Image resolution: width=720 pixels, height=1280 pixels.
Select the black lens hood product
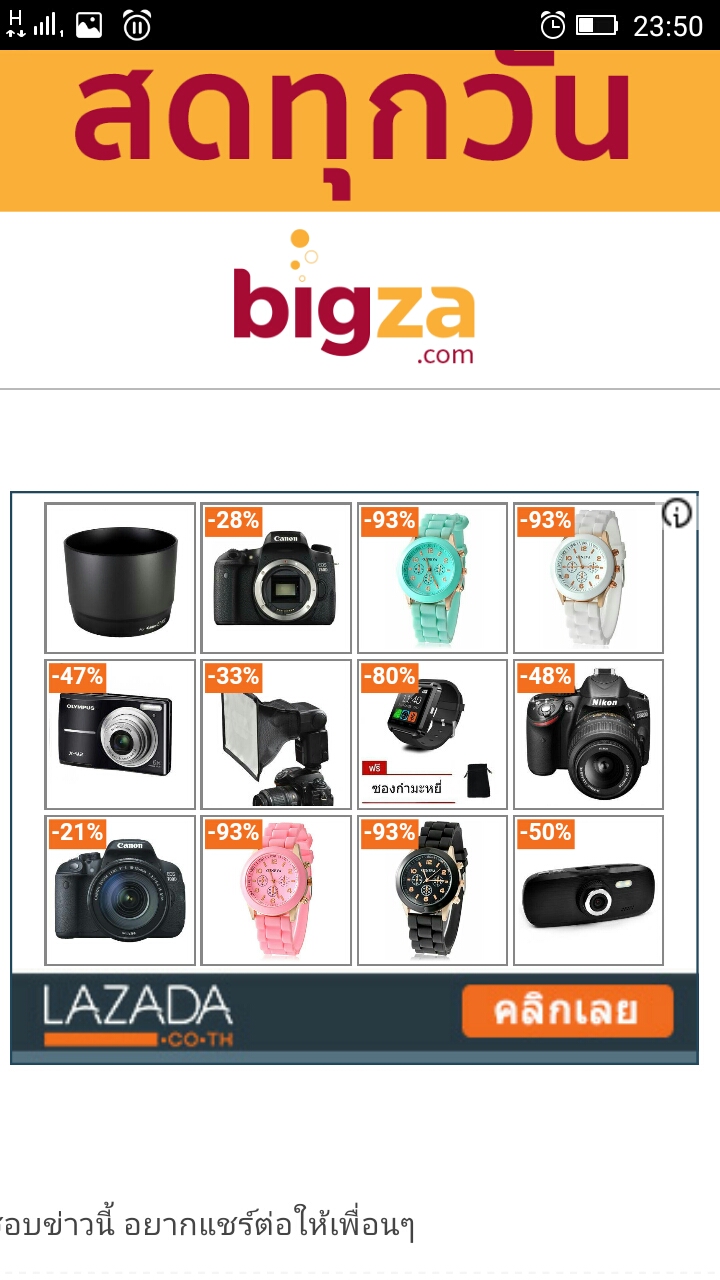click(120, 578)
